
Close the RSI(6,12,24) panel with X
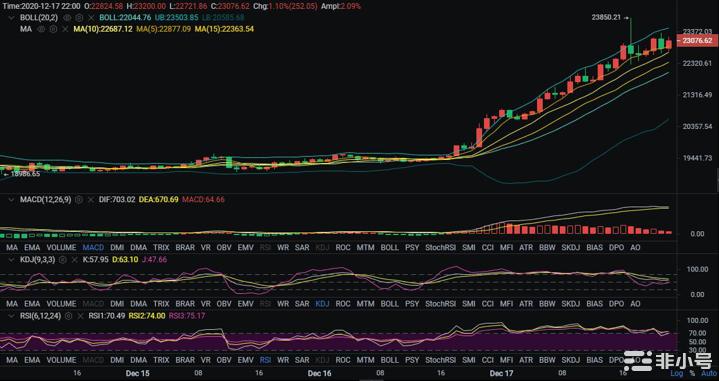click(x=81, y=316)
